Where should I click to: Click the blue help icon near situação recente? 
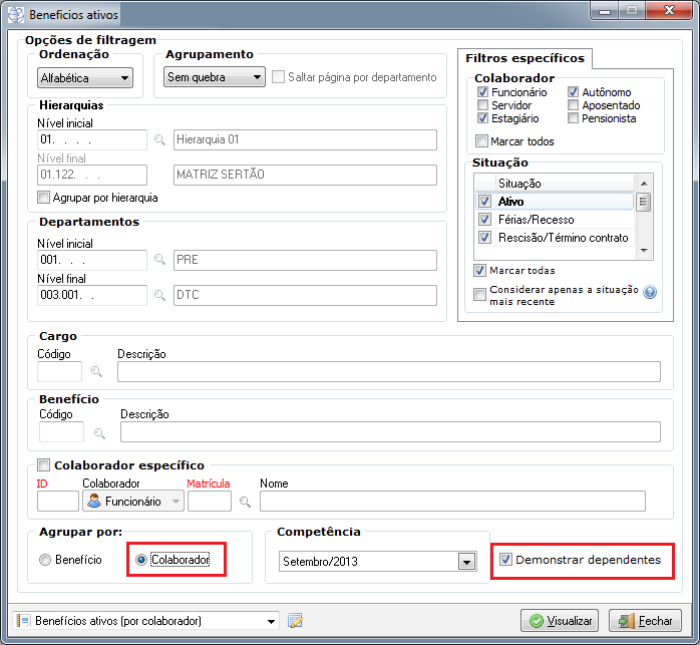click(649, 293)
